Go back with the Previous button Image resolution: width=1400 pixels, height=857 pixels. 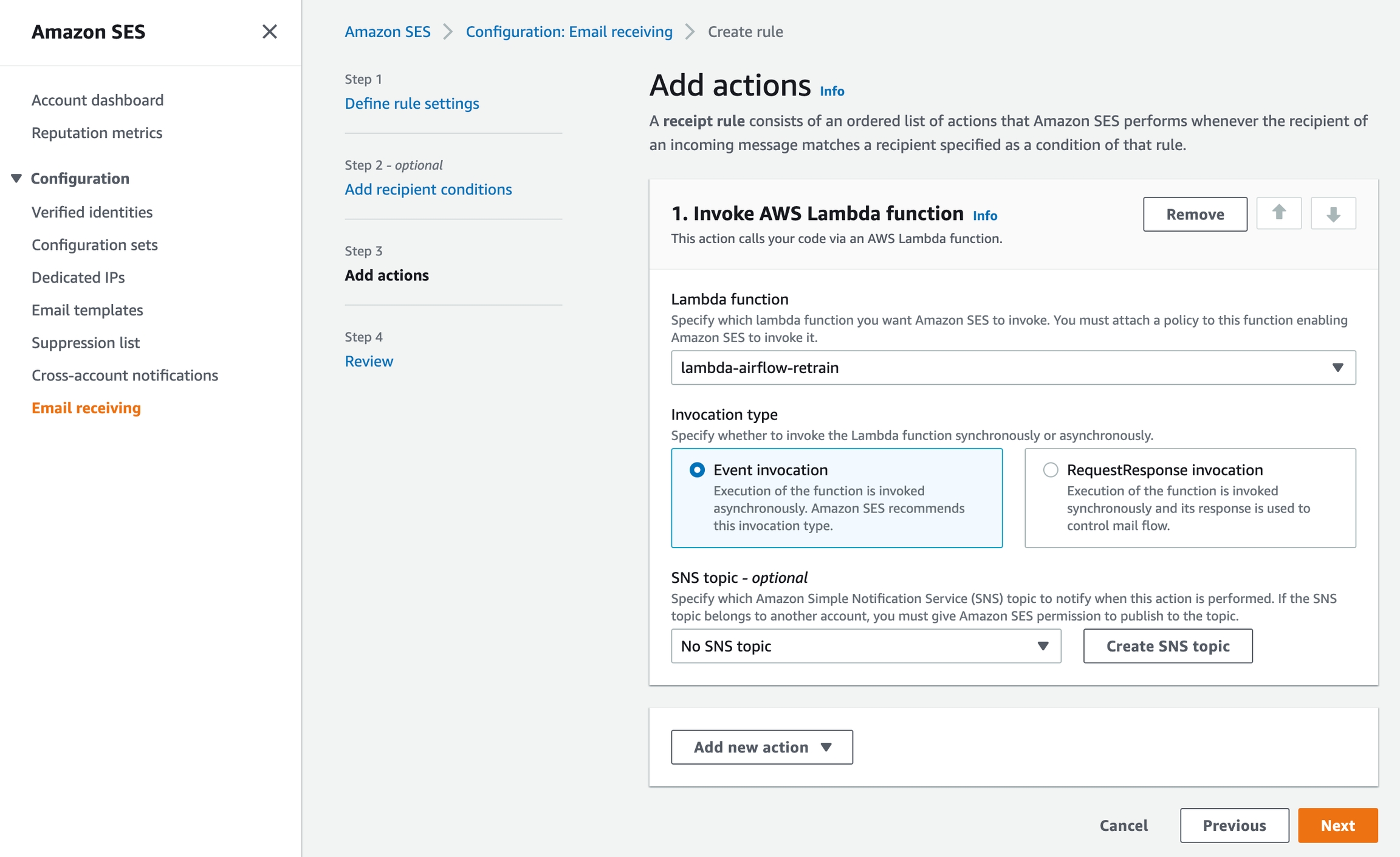tap(1234, 825)
